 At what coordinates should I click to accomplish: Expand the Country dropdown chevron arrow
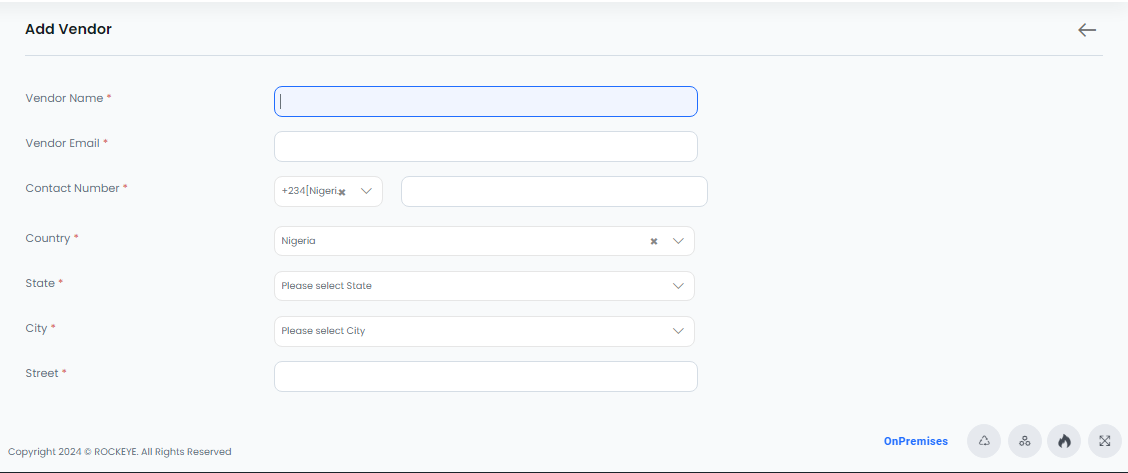[x=678, y=242]
